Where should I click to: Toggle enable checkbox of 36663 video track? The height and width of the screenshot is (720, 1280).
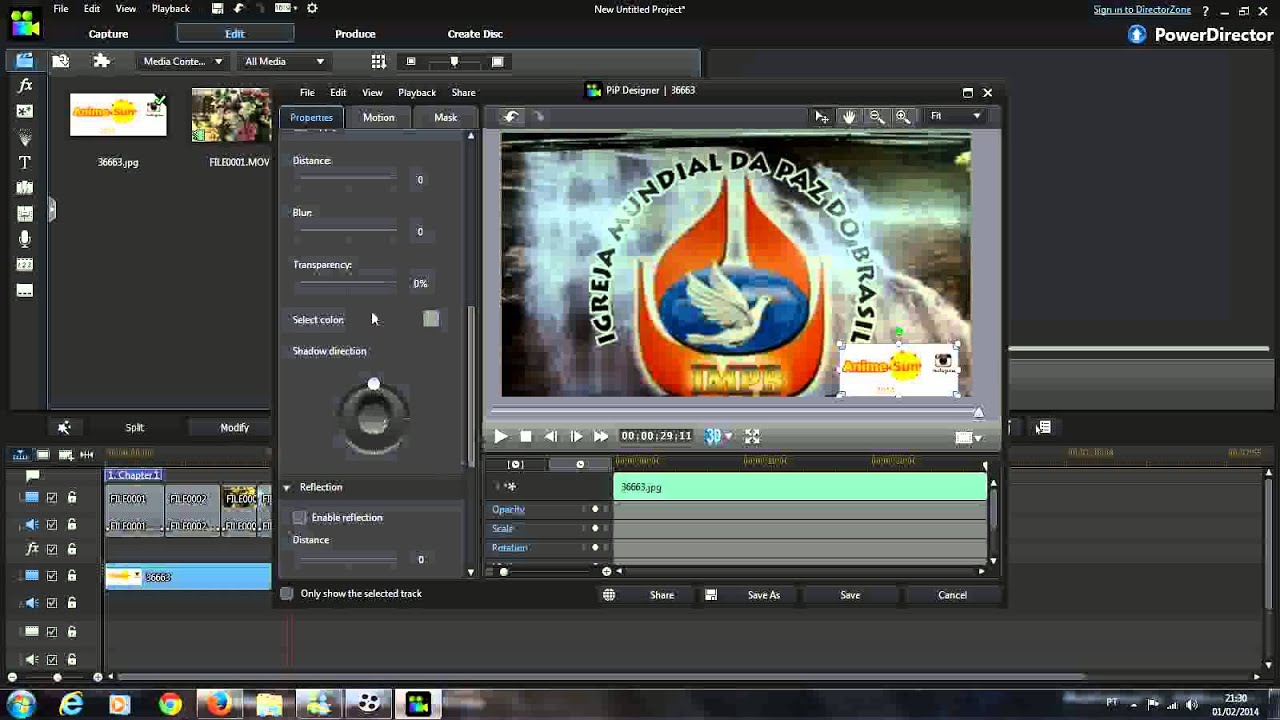(x=52, y=576)
